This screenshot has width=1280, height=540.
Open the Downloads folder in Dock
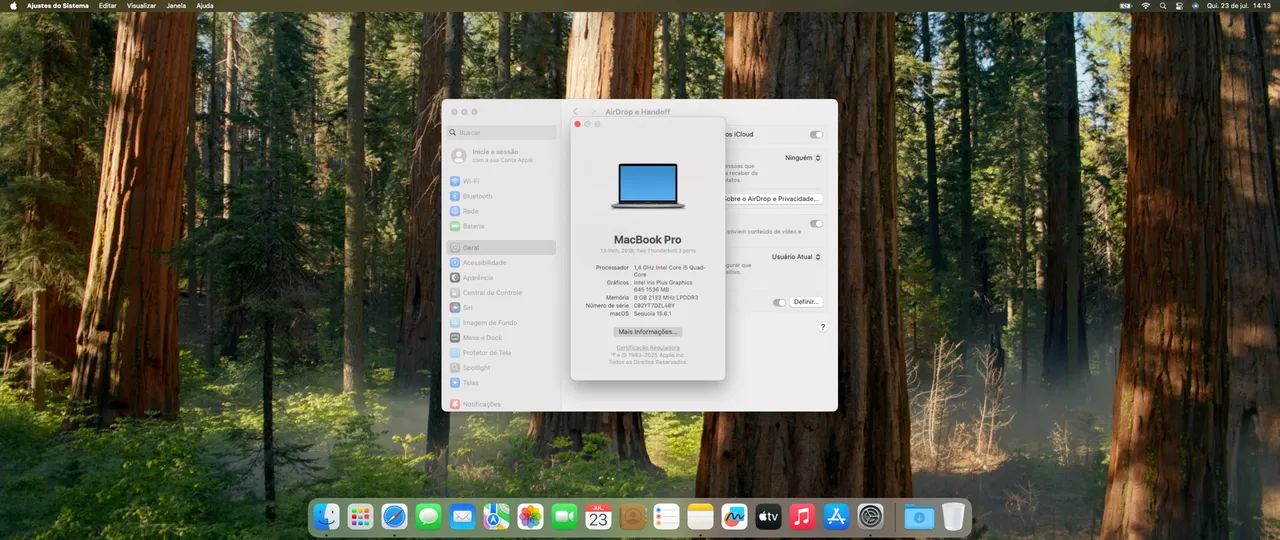click(x=919, y=516)
